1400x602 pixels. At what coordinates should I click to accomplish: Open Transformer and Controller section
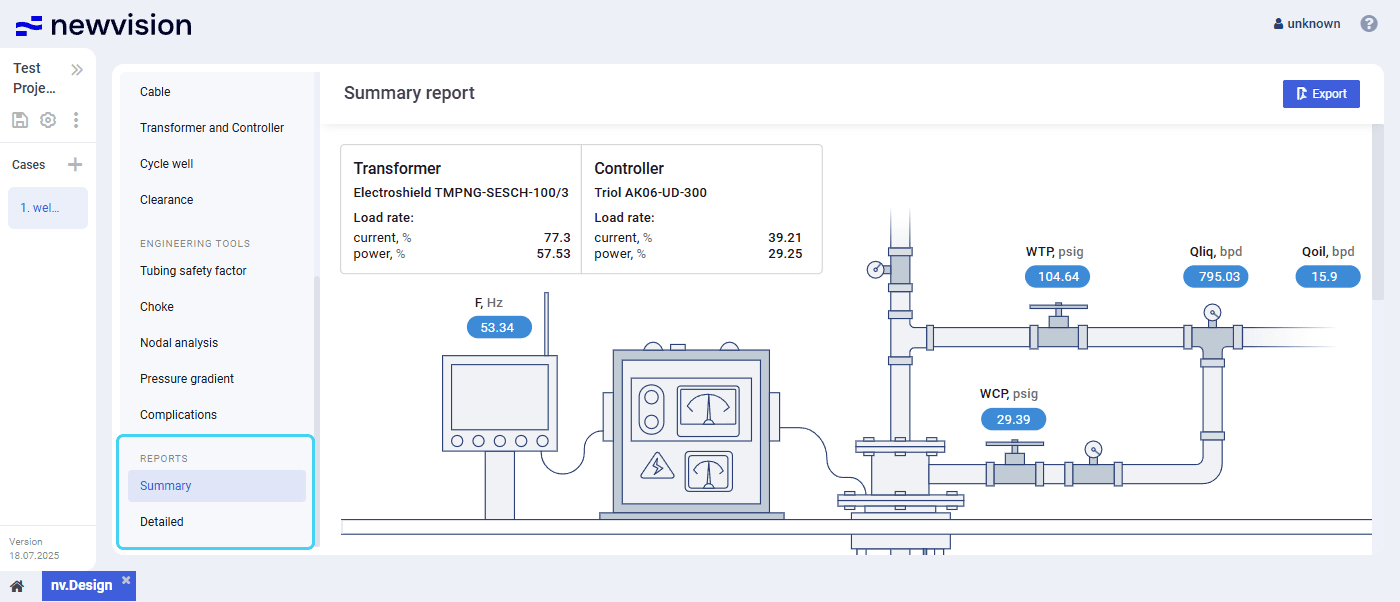[x=212, y=128]
